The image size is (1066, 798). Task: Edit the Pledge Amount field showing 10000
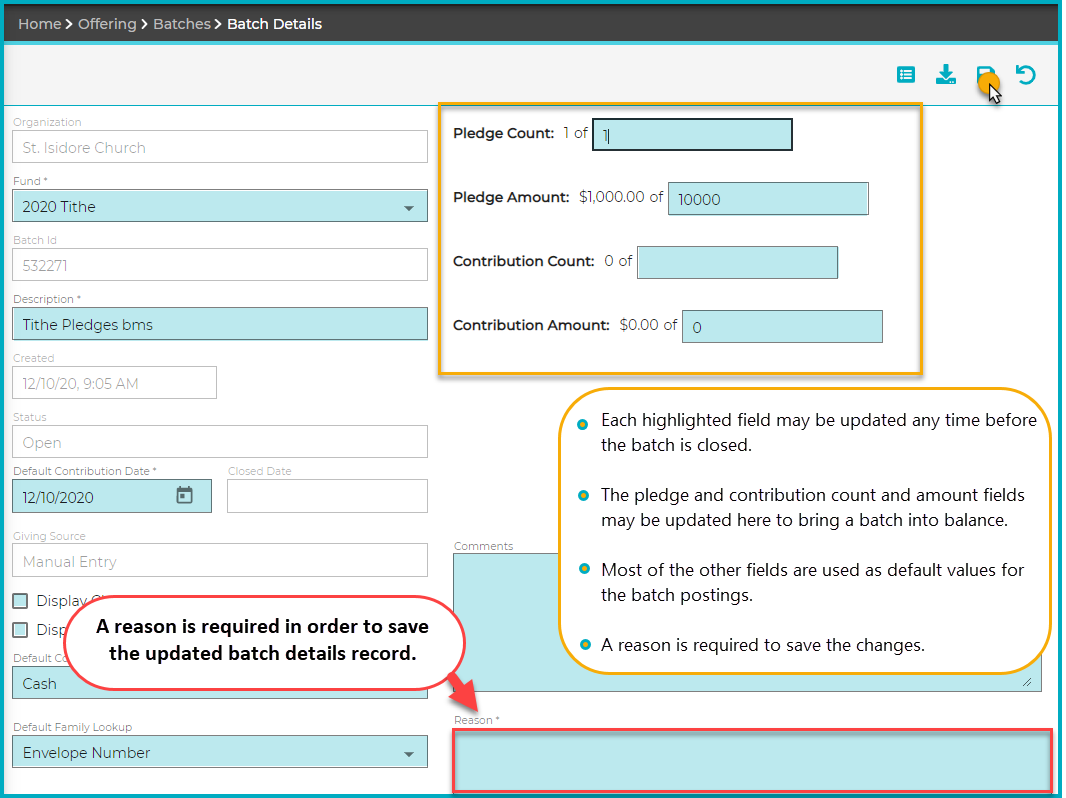point(768,198)
